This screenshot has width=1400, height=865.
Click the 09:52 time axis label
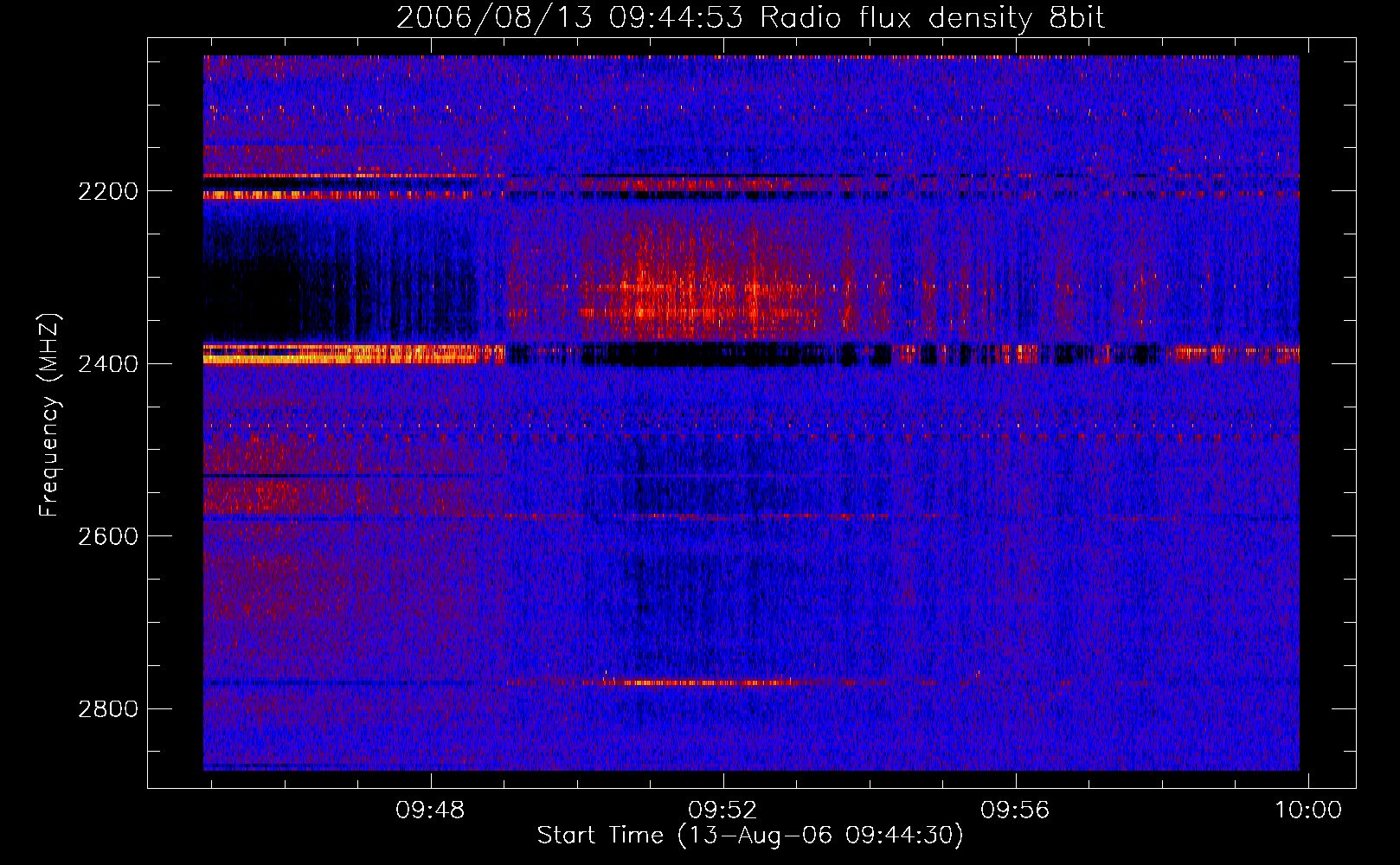point(722,810)
